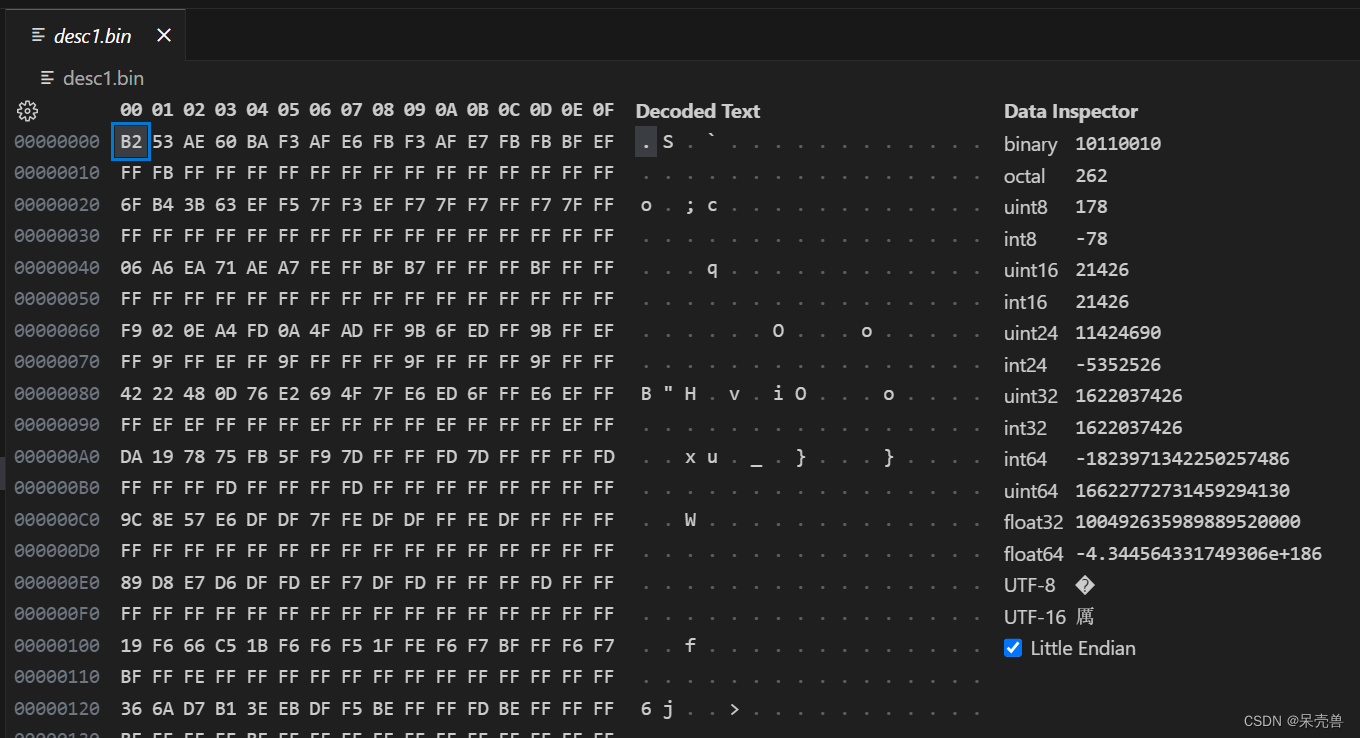Select decoded character S in row 00000000
The height and width of the screenshot is (738, 1360).
[x=668, y=142]
